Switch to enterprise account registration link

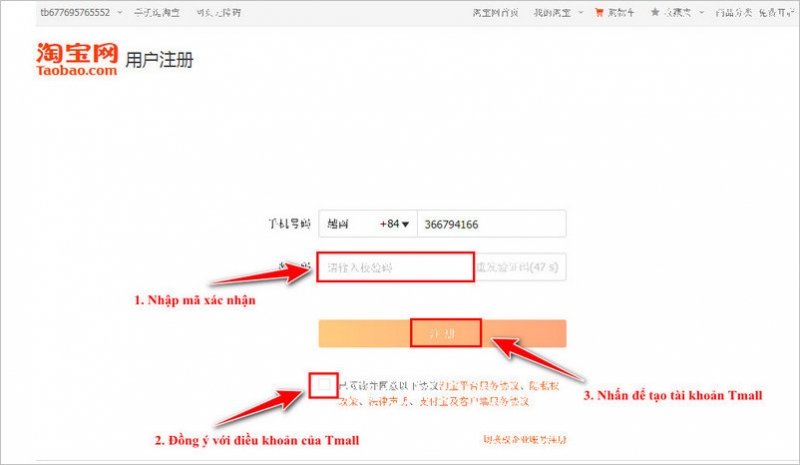(x=524, y=439)
